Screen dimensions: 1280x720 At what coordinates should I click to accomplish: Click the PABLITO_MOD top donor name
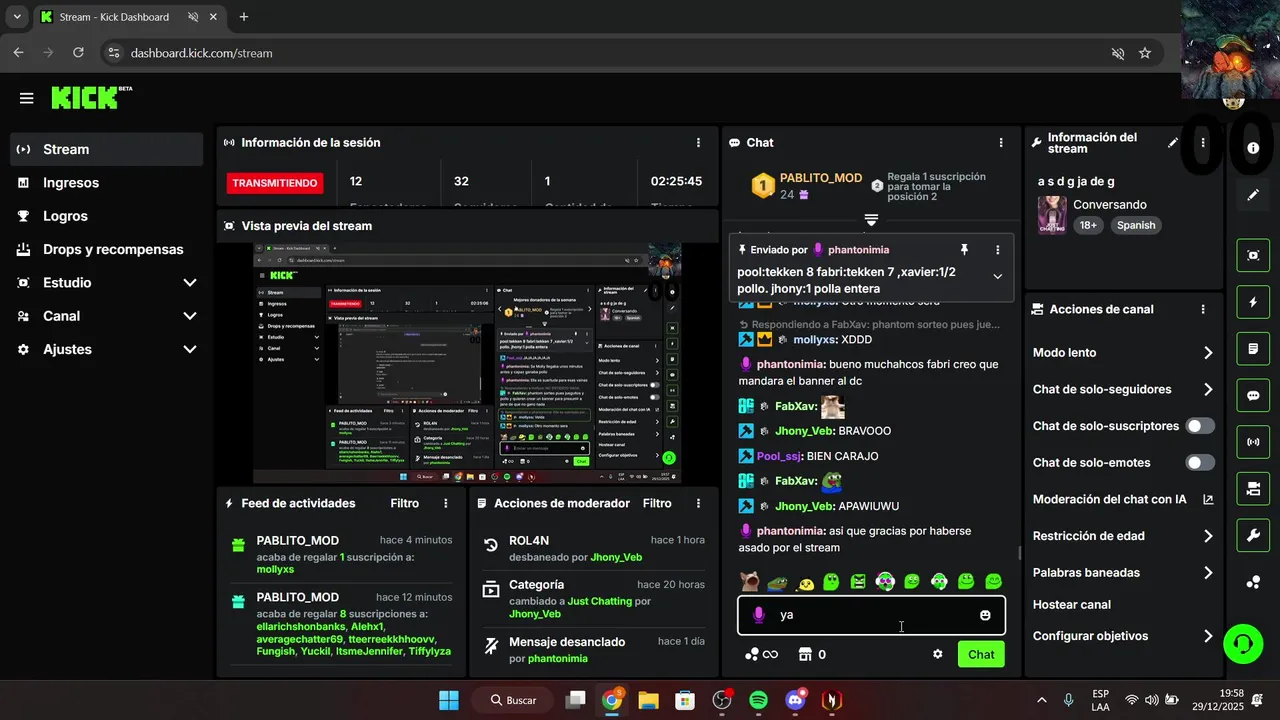click(x=820, y=178)
